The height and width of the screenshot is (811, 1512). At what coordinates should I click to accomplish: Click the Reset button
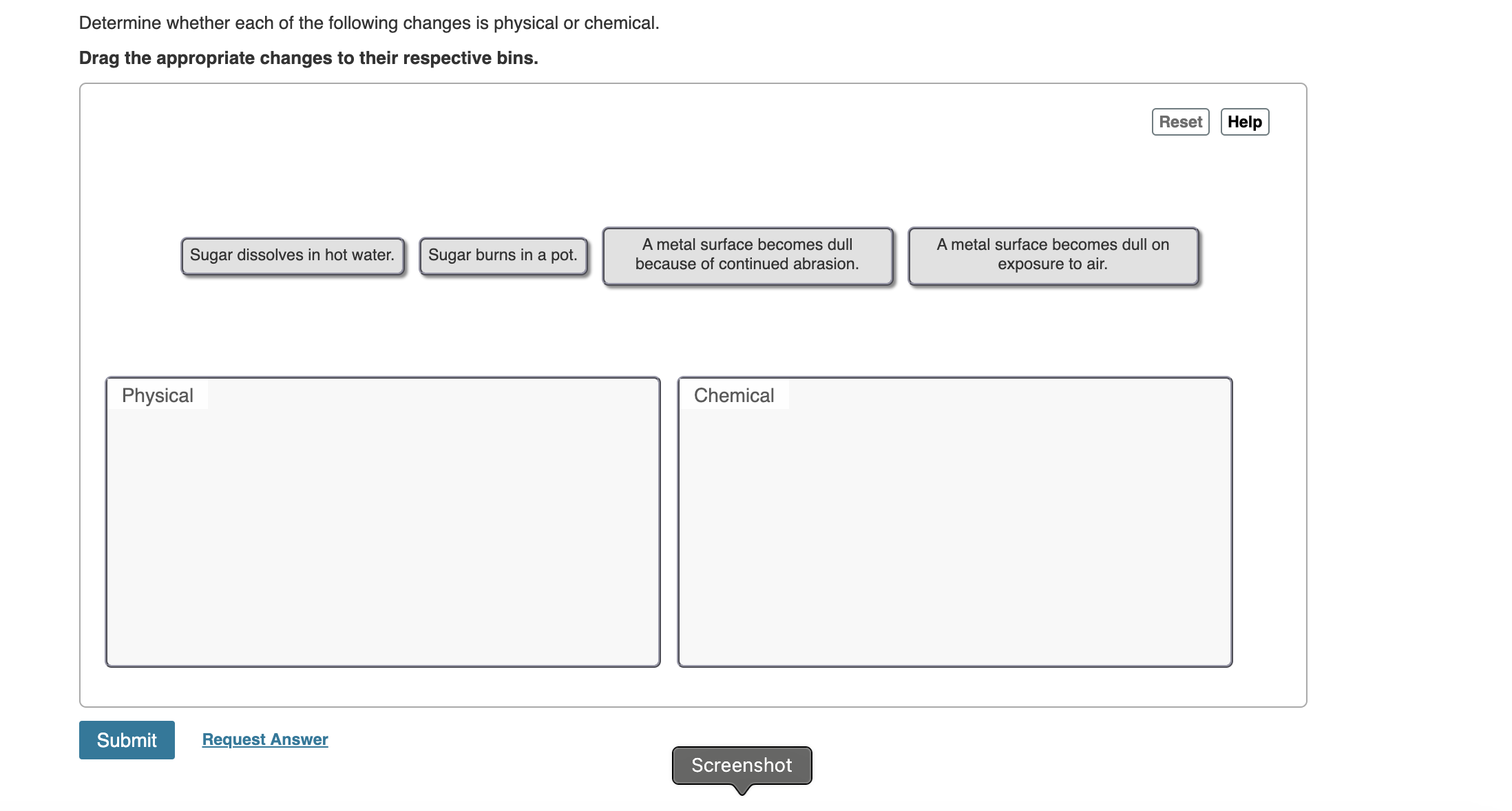tap(1179, 122)
